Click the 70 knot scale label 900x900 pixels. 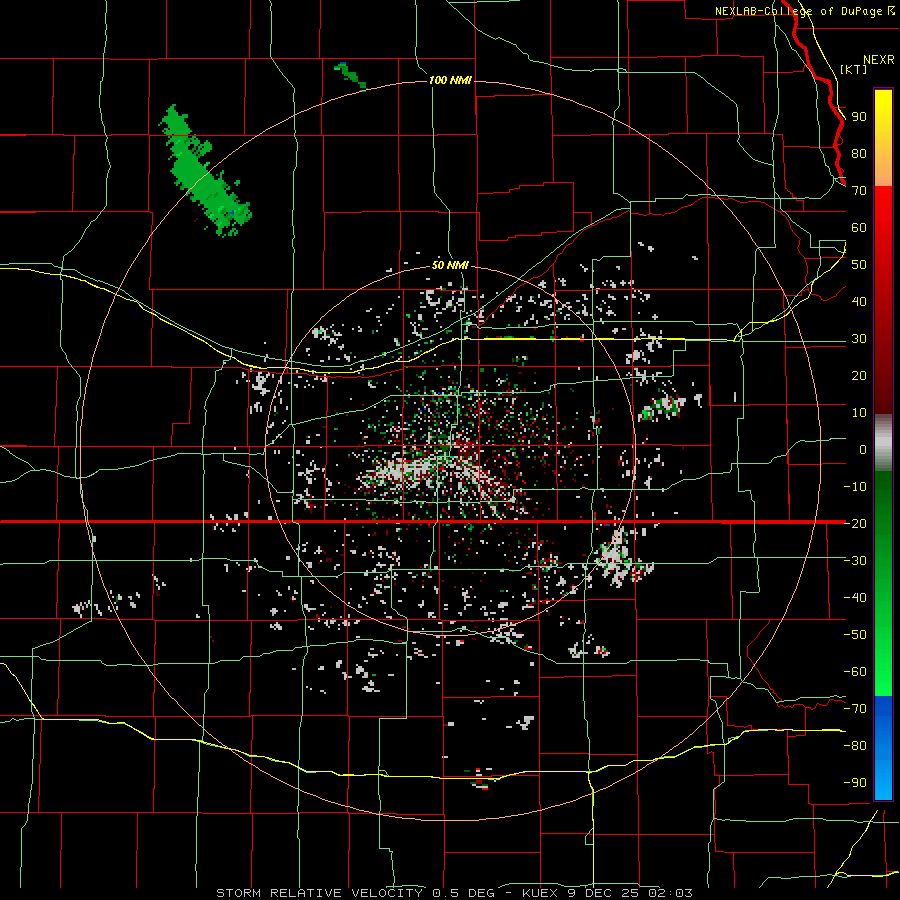click(x=859, y=191)
